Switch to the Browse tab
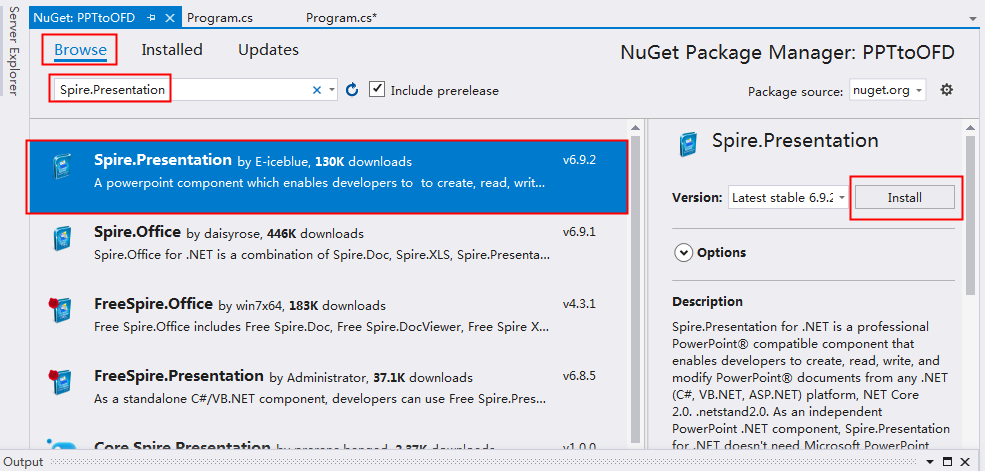The width and height of the screenshot is (985, 471). (80, 50)
